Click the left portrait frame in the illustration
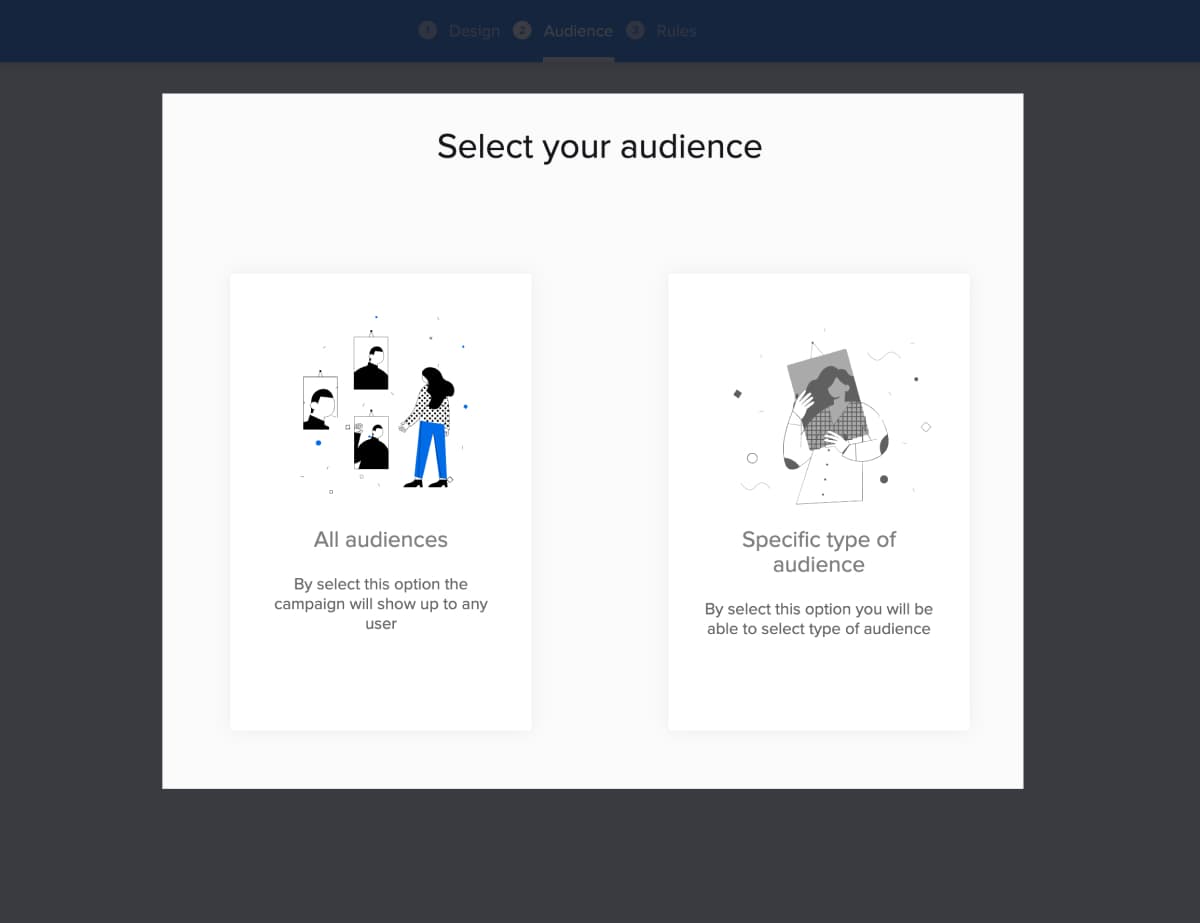 point(320,403)
